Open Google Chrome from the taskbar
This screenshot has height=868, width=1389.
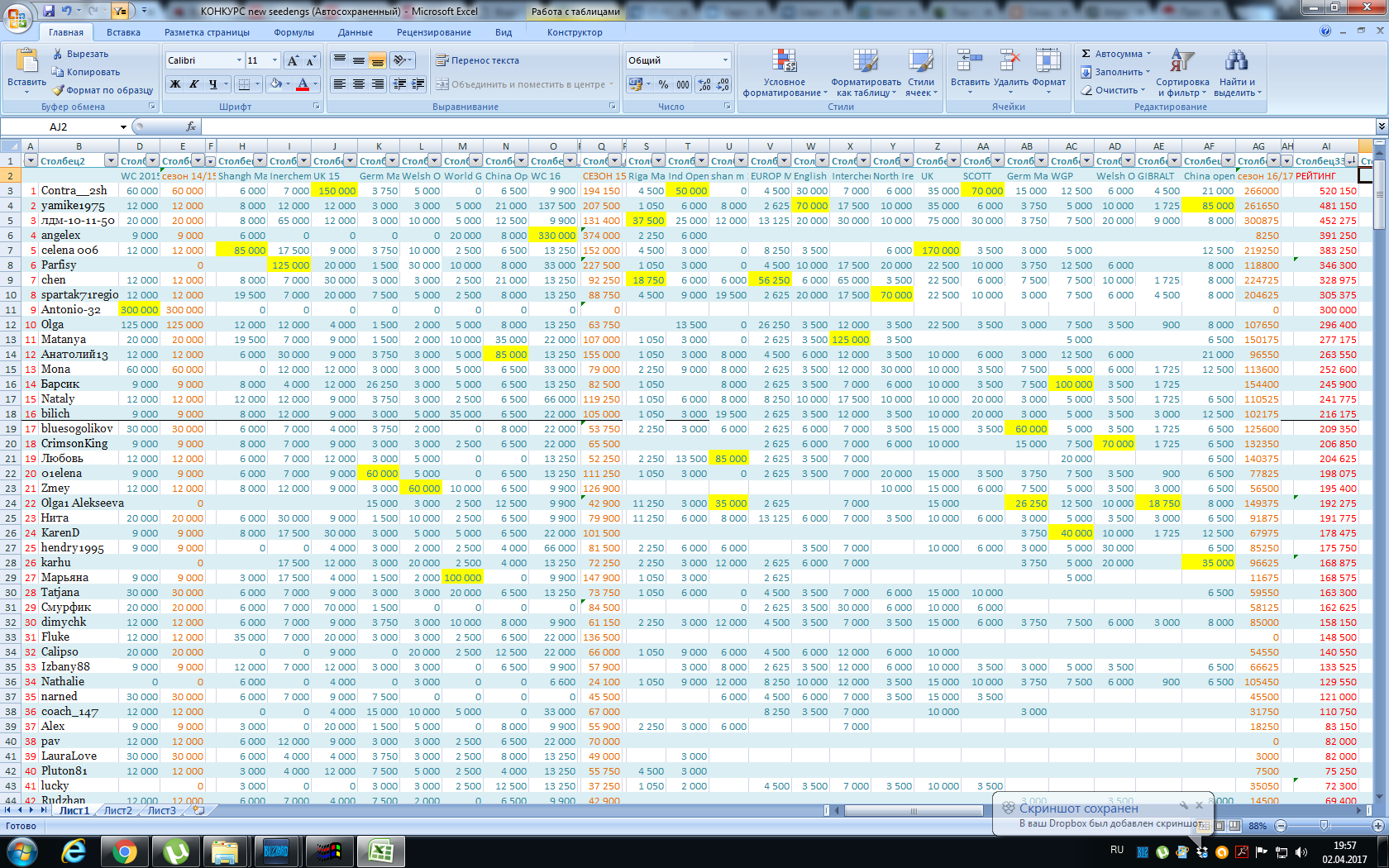point(125,851)
